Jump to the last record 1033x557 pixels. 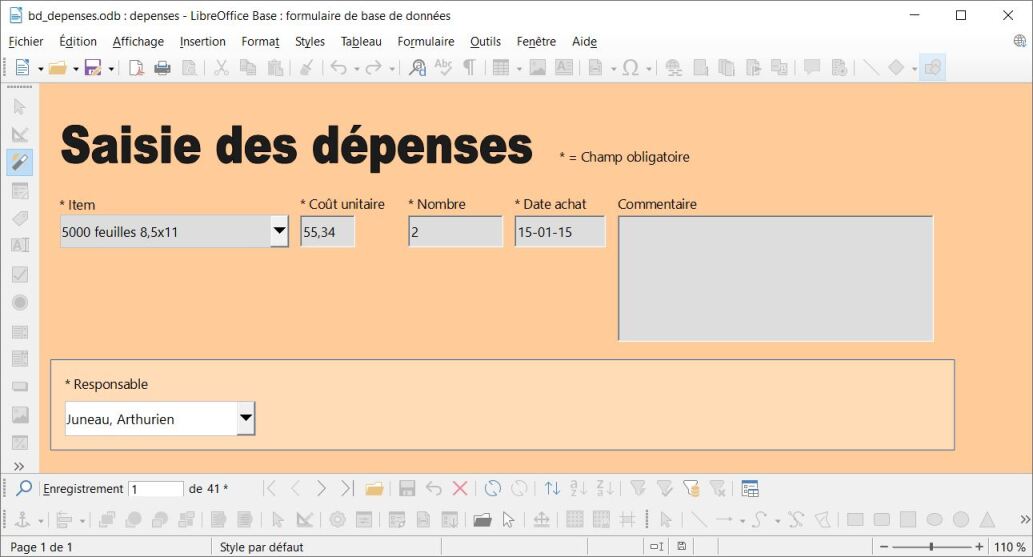click(x=347, y=489)
